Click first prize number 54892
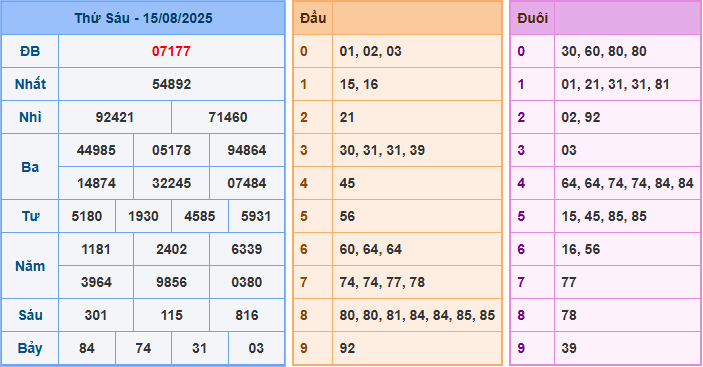The width and height of the screenshot is (703, 367). [171, 84]
